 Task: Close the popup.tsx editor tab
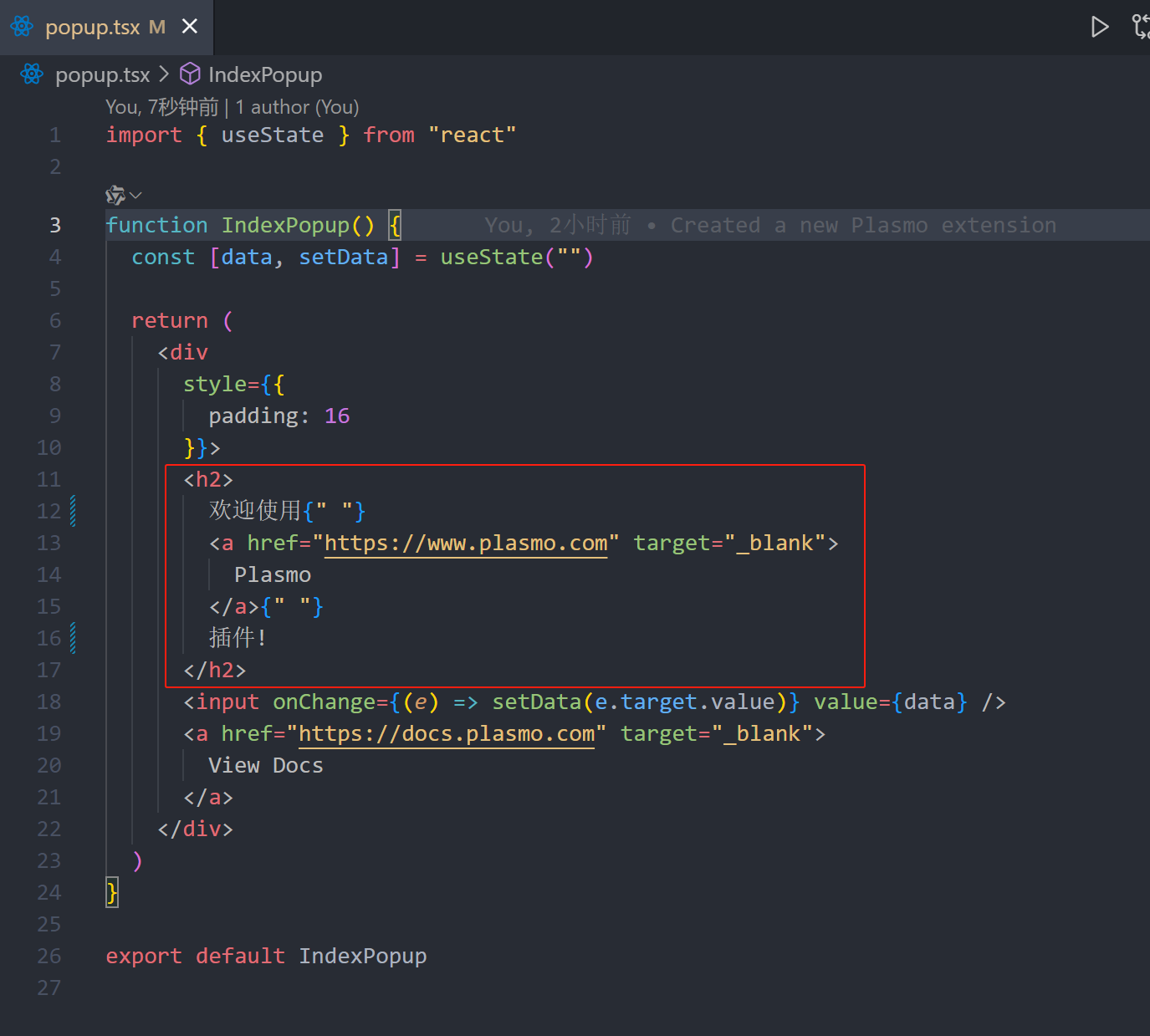[190, 27]
